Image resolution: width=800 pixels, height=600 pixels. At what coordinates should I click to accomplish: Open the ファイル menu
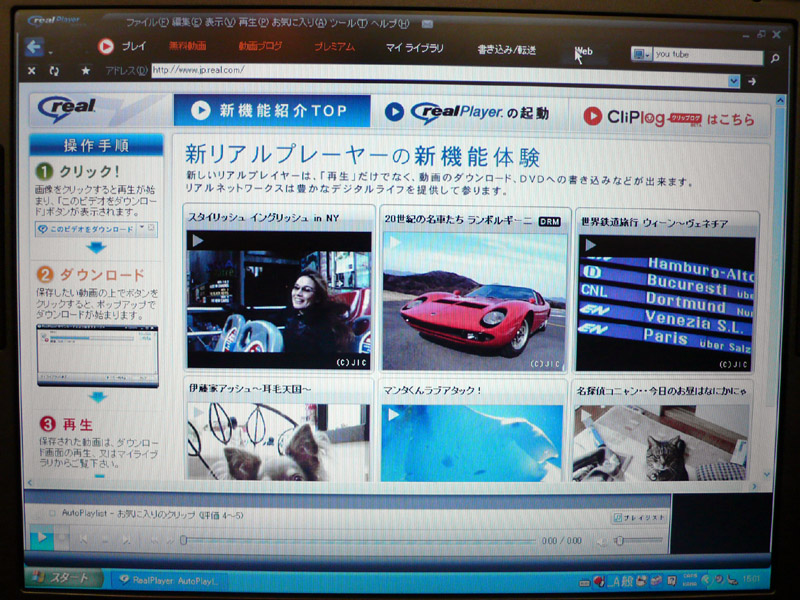click(x=147, y=22)
